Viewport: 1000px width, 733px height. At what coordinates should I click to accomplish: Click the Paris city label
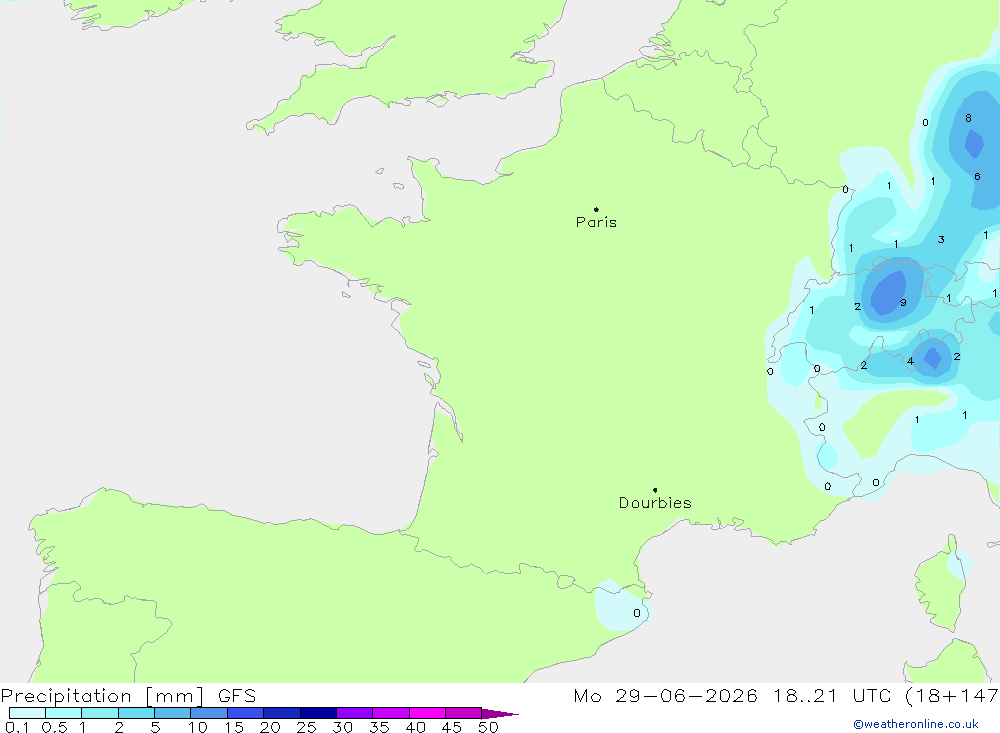pos(596,222)
